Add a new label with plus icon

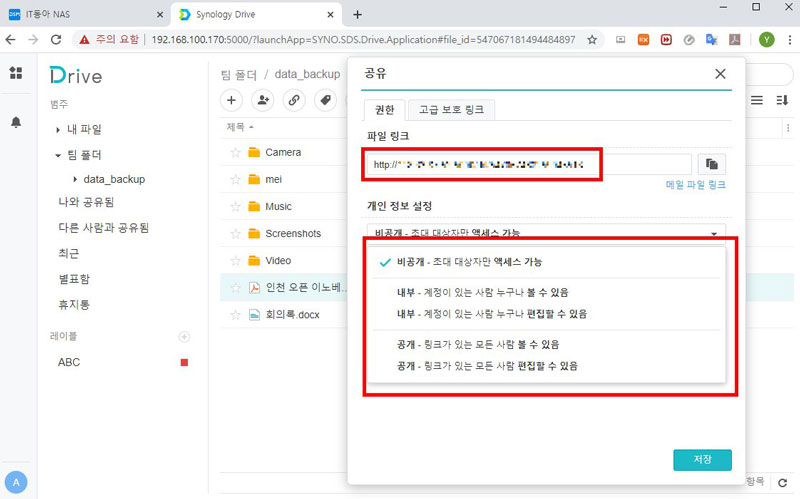coord(183,336)
